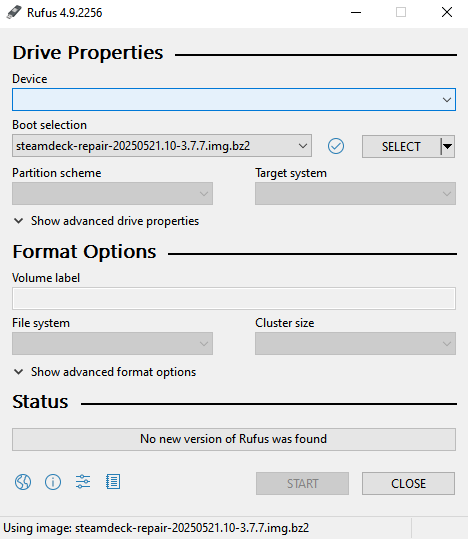Close the Rufus window with the X

tap(447, 13)
